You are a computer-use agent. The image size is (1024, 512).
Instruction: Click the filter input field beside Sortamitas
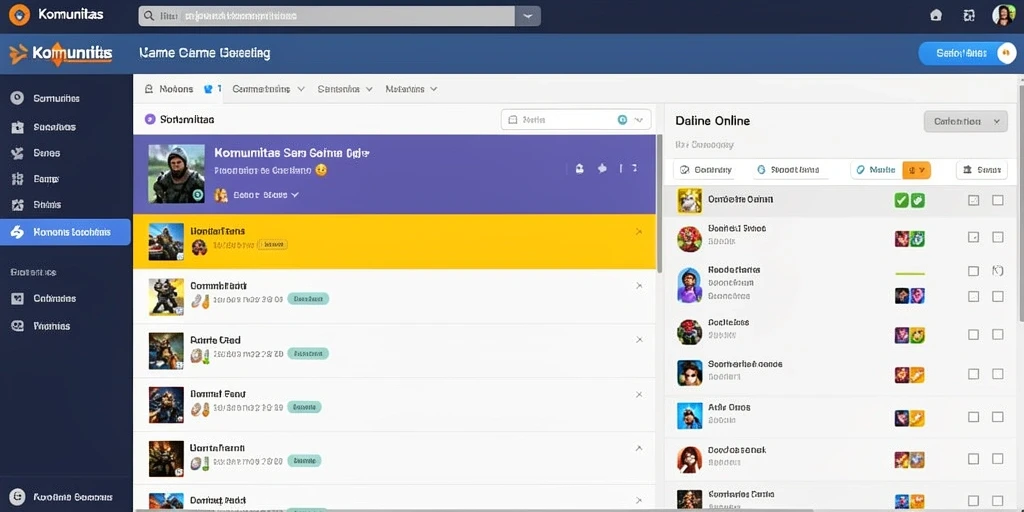575,120
